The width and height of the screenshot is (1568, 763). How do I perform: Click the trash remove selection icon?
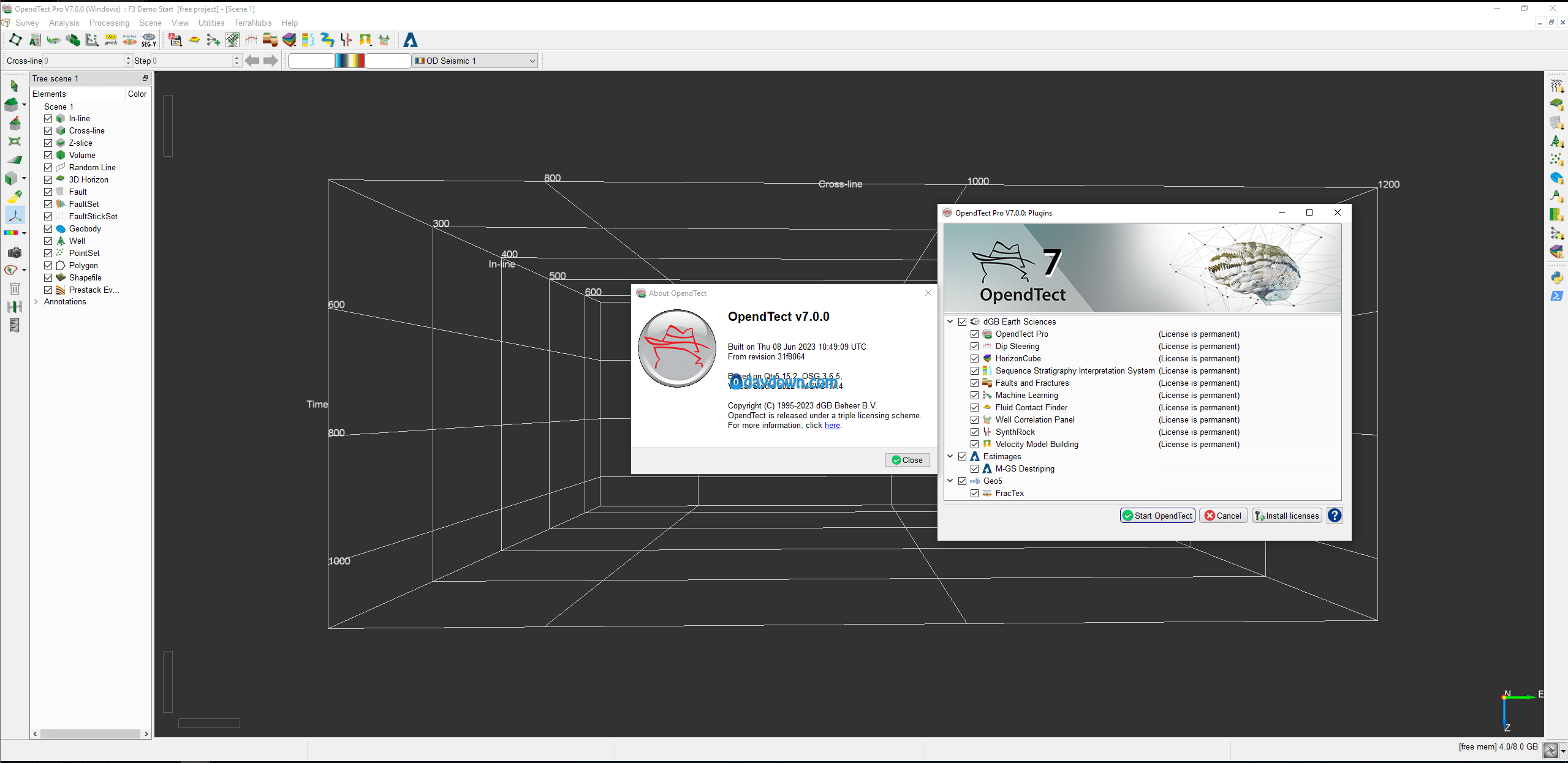click(x=15, y=288)
